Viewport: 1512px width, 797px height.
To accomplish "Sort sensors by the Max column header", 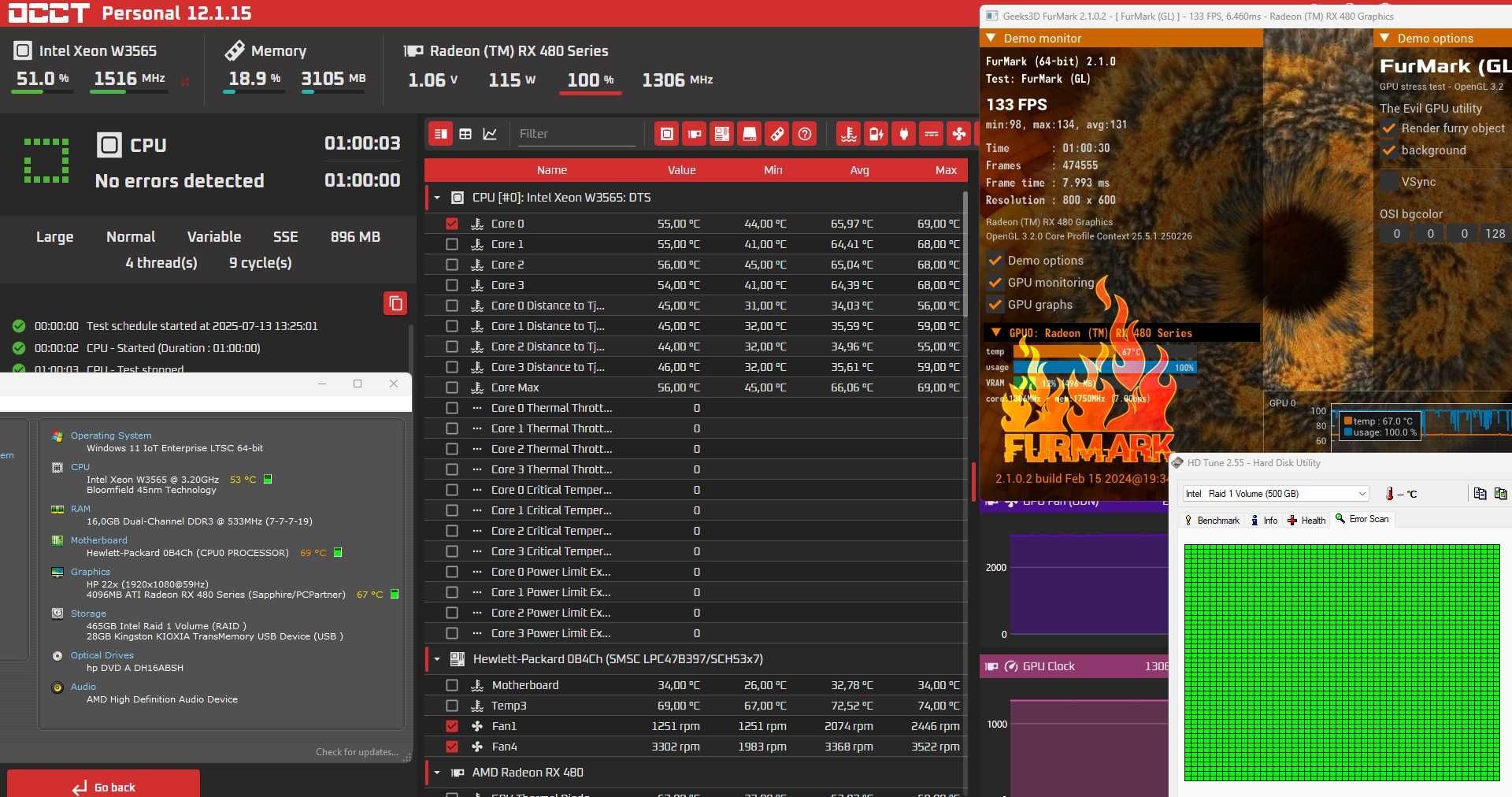I will tap(946, 170).
